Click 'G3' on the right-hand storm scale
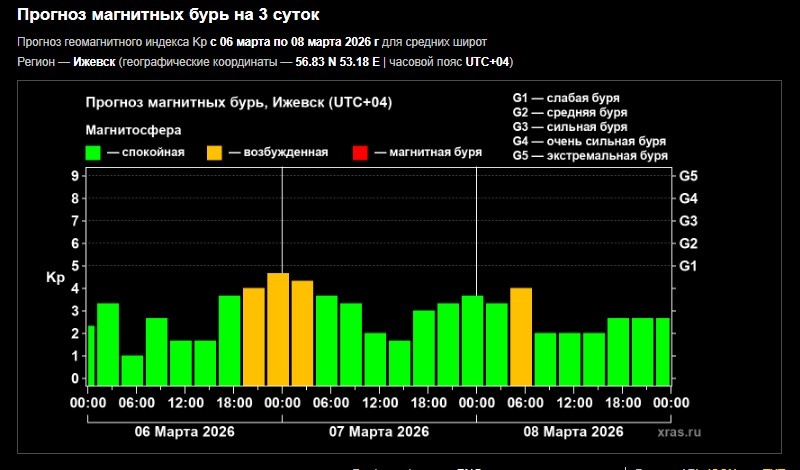This screenshot has height=470, width=800. pos(688,221)
